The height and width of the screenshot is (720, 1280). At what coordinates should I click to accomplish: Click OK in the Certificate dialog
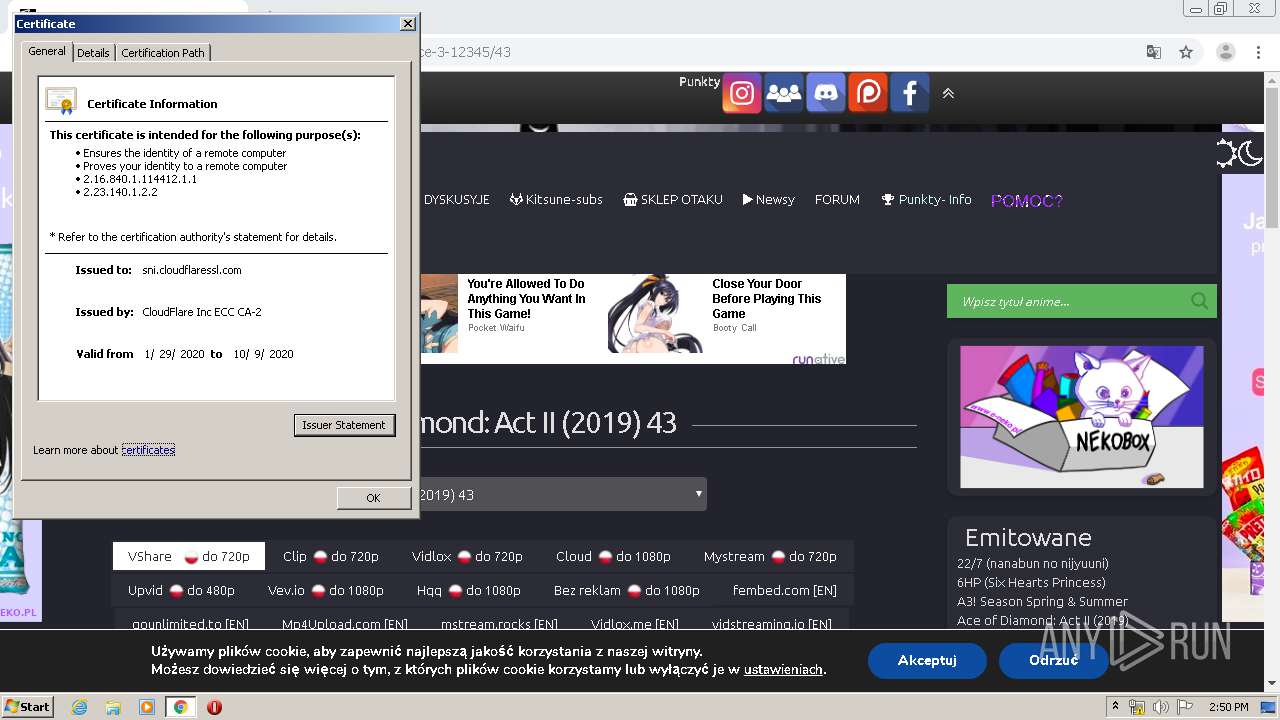[373, 498]
